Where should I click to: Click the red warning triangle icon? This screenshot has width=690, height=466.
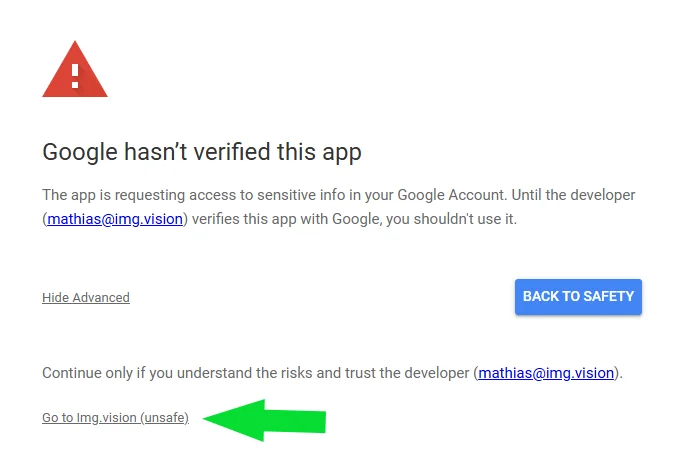click(75, 69)
